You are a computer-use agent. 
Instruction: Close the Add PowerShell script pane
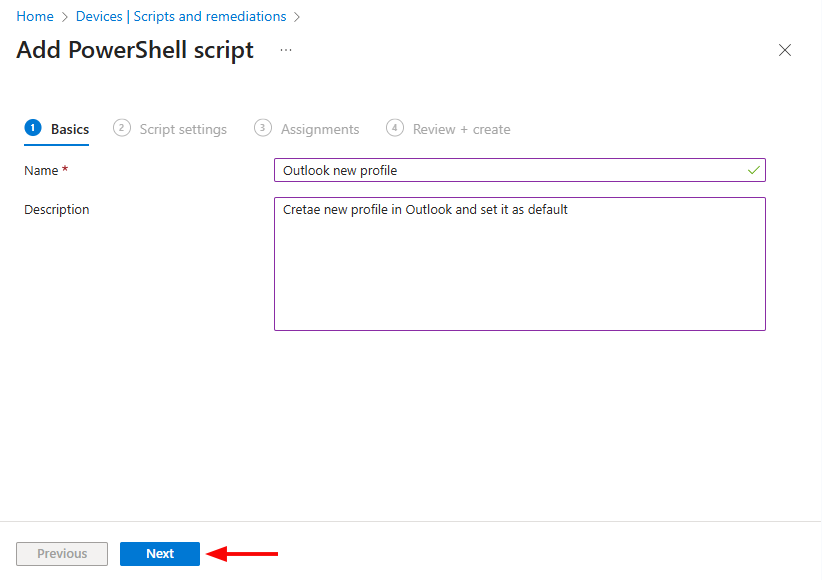point(785,50)
